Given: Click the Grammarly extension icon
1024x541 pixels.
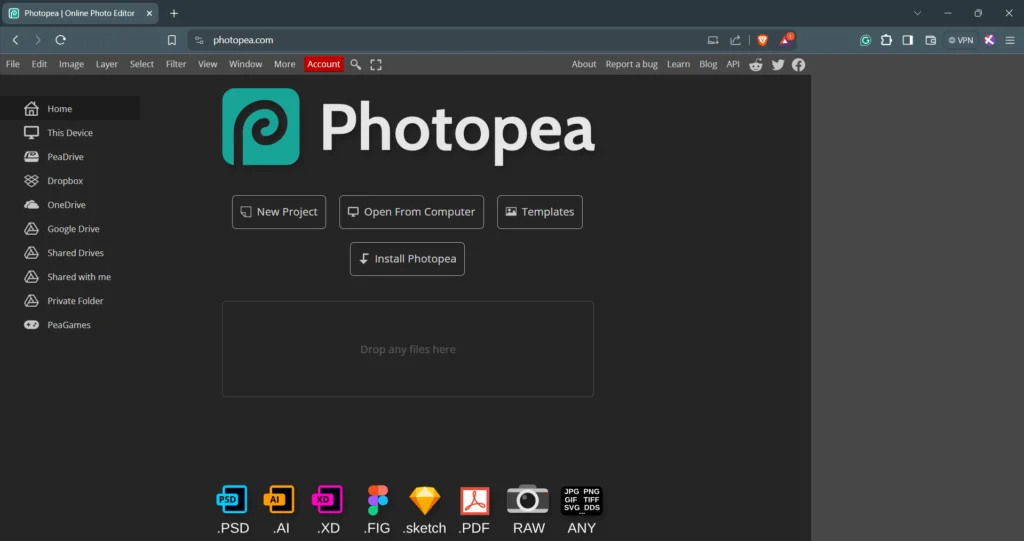Looking at the screenshot, I should [865, 40].
